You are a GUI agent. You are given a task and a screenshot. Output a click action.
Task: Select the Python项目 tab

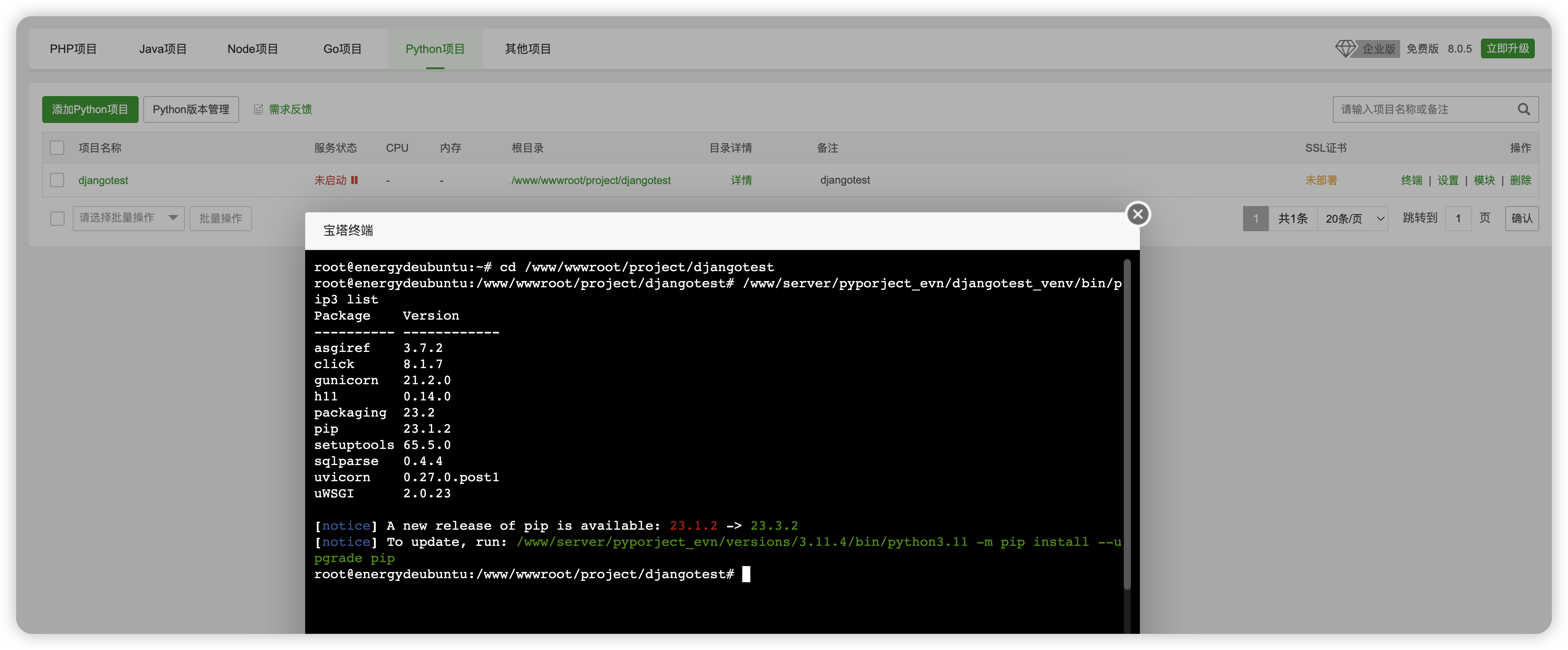(x=435, y=48)
